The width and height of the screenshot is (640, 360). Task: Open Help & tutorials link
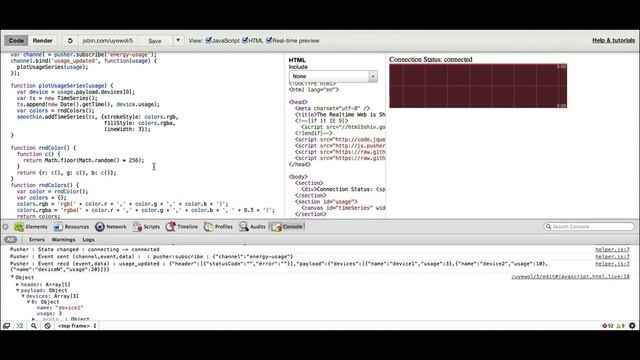point(613,40)
